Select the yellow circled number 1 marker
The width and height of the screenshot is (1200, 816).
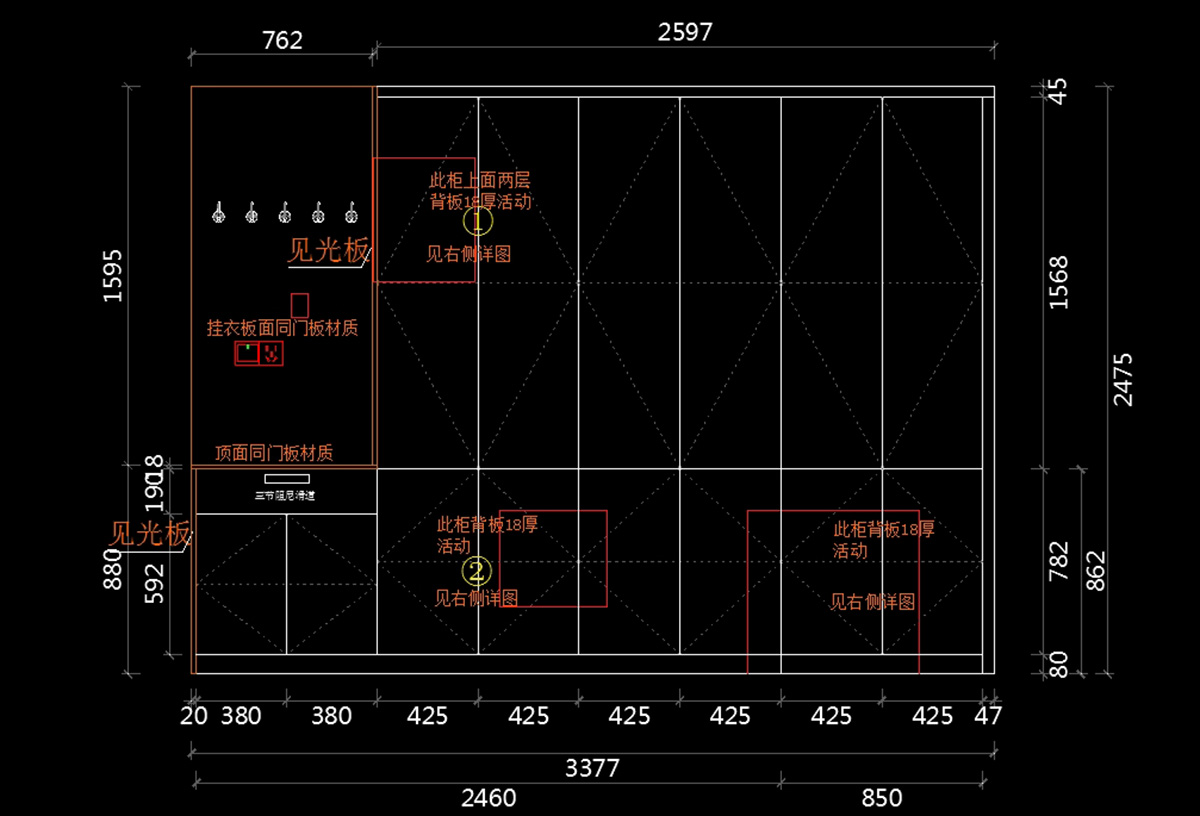[478, 219]
